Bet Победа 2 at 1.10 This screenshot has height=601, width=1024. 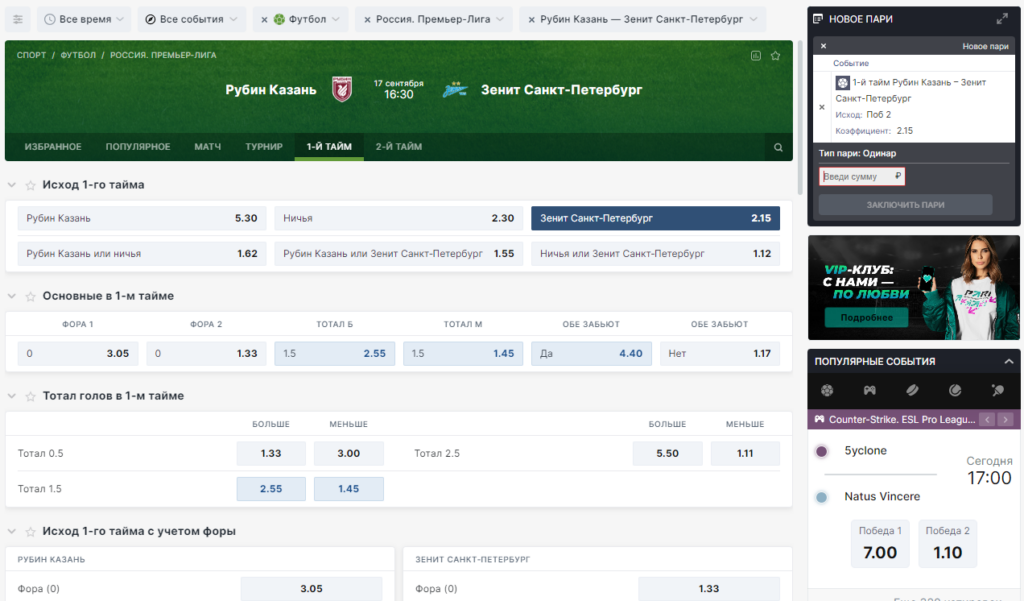pyautogui.click(x=948, y=544)
